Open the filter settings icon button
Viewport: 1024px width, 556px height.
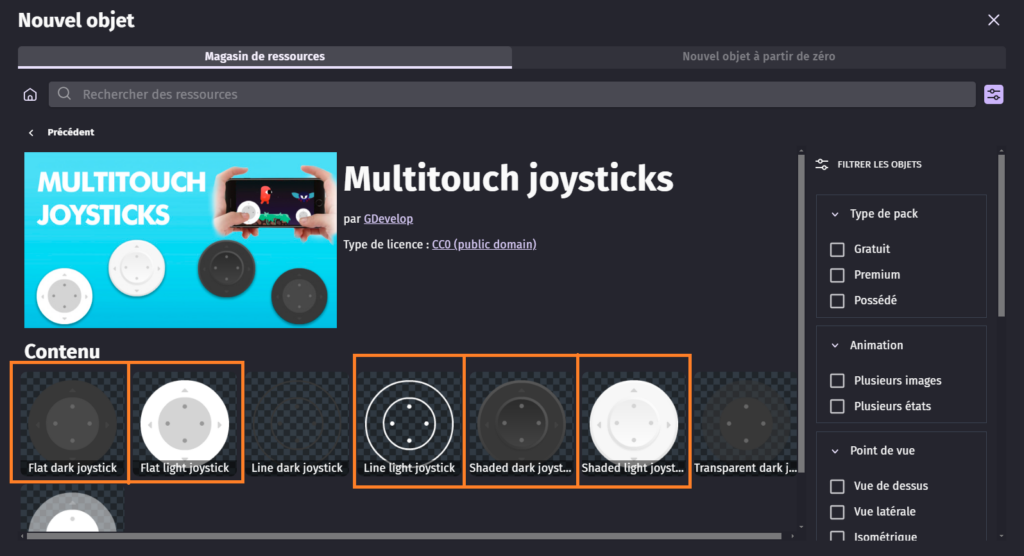coord(993,94)
